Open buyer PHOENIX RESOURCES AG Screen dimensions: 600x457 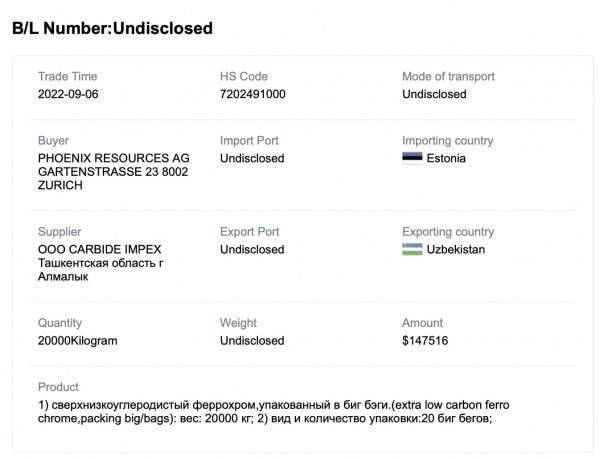pyautogui.click(x=113, y=158)
